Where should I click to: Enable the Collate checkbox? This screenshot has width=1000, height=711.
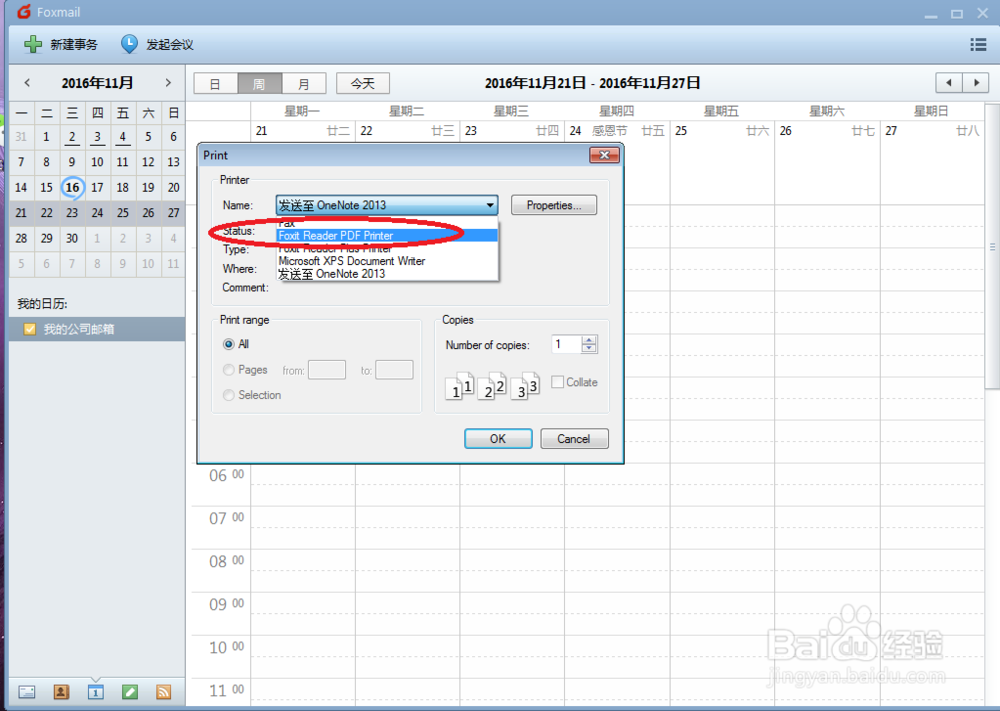[x=557, y=382]
